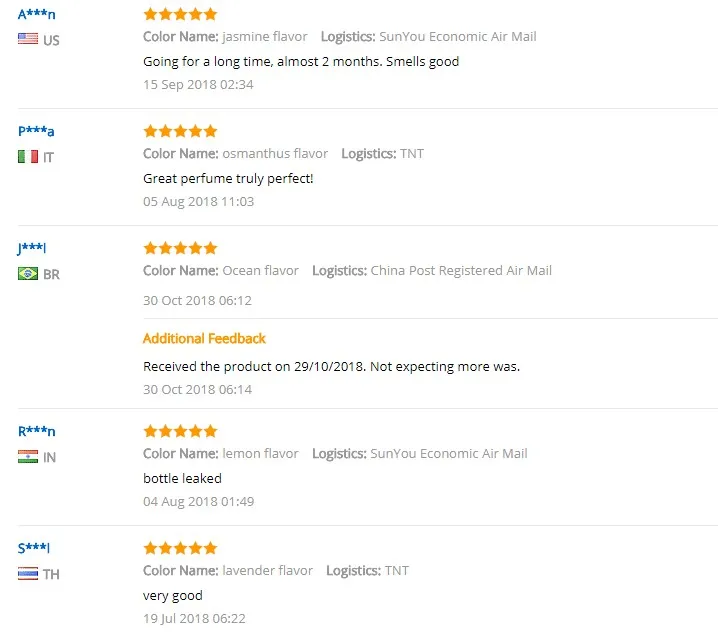Viewport: 718px width, 638px height.
Task: Click the Italy flag icon
Action: [28, 157]
